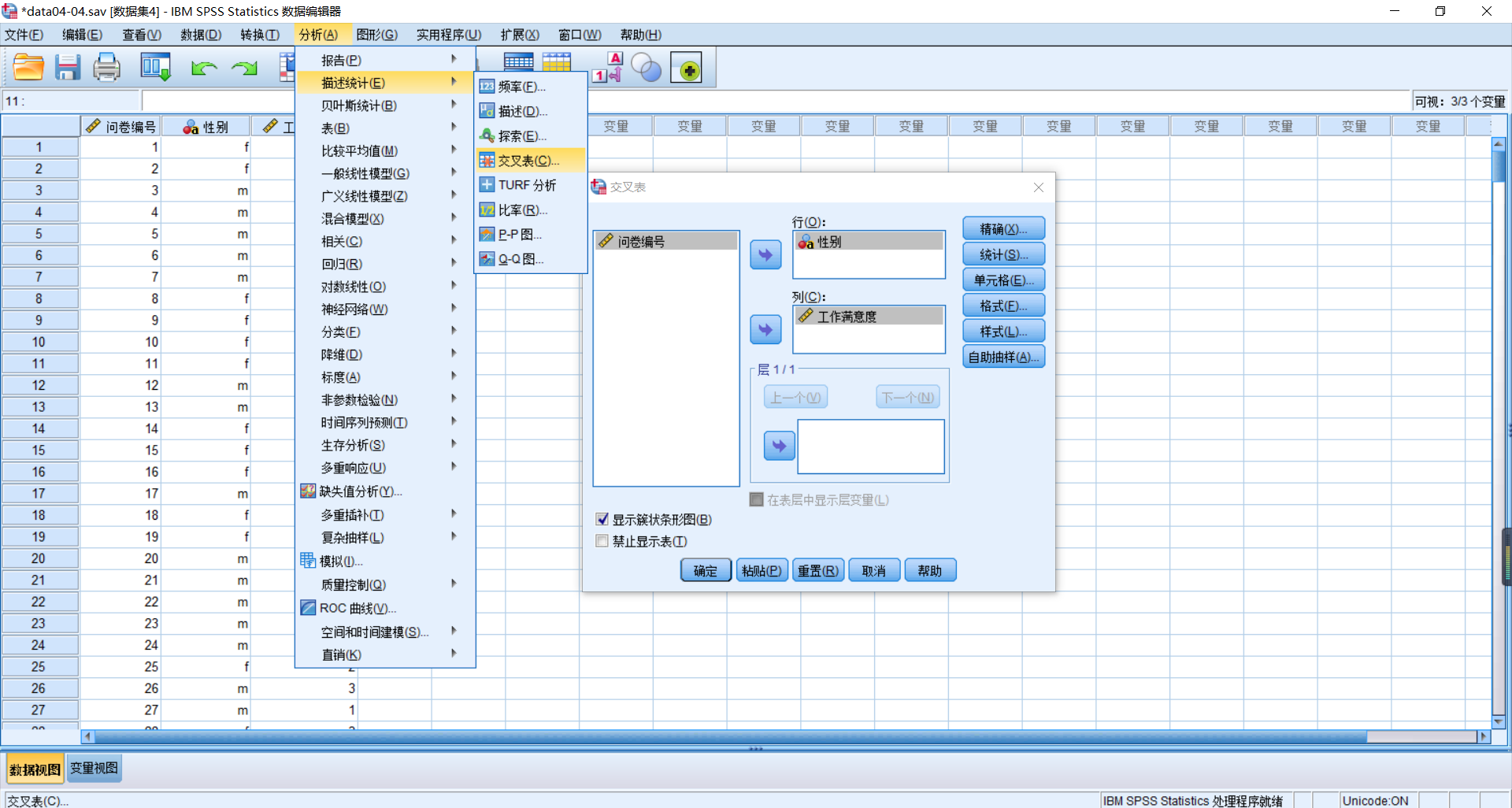Screen dimensions: 1512x808
Task: Open Explore 探索(E) submenu item
Action: [531, 135]
